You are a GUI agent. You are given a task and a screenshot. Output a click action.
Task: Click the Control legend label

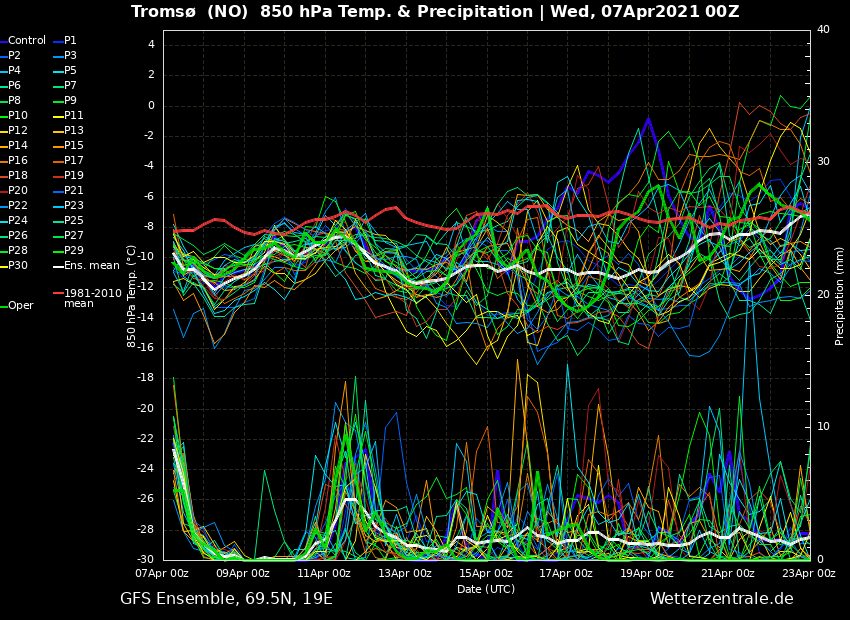coord(27,41)
